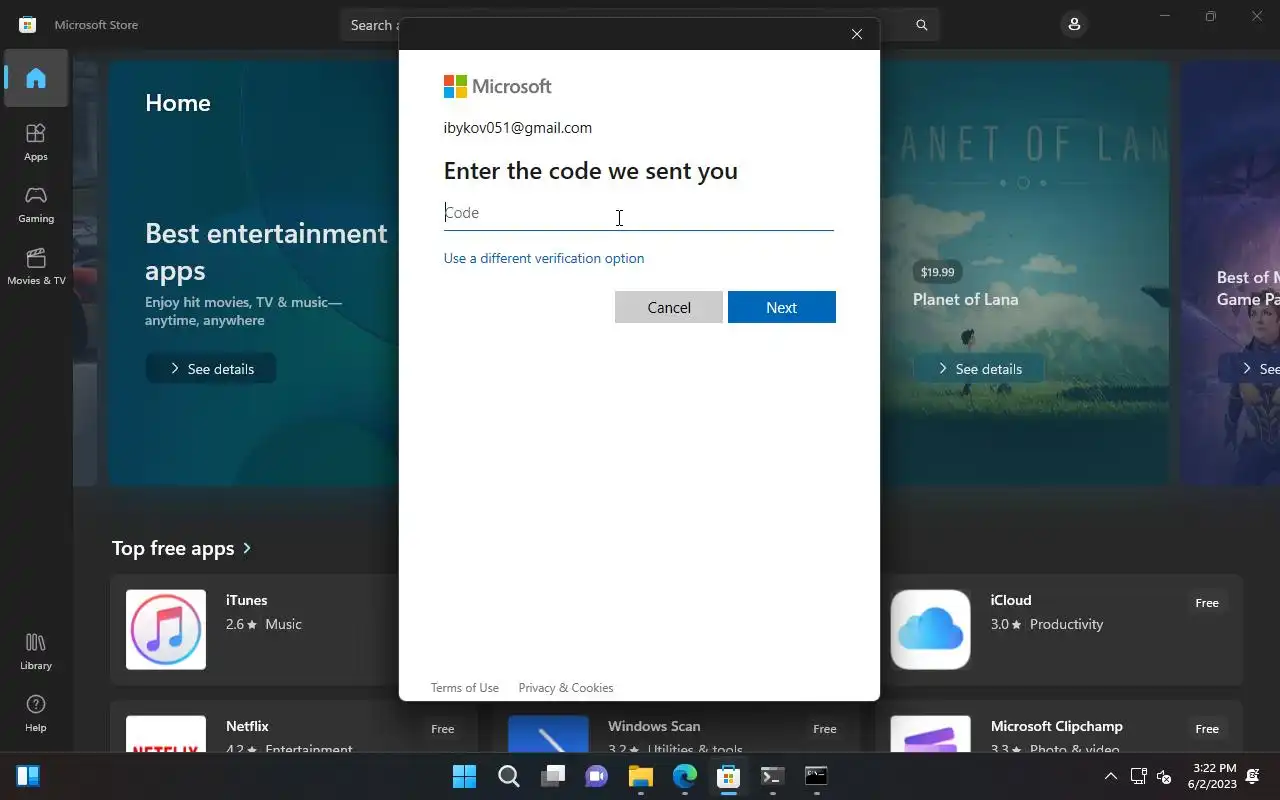Click See details for Planet of Lana
The image size is (1280, 800).
979,369
